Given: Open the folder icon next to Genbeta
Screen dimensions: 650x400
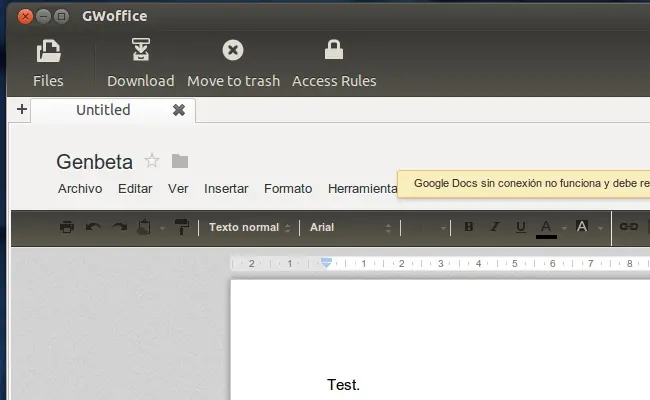Looking at the screenshot, I should [x=180, y=161].
